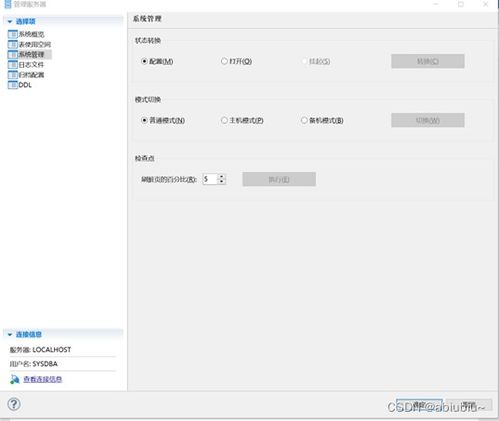Open the DDL page icon
Image resolution: width=499 pixels, height=421 pixels.
[x=13, y=85]
